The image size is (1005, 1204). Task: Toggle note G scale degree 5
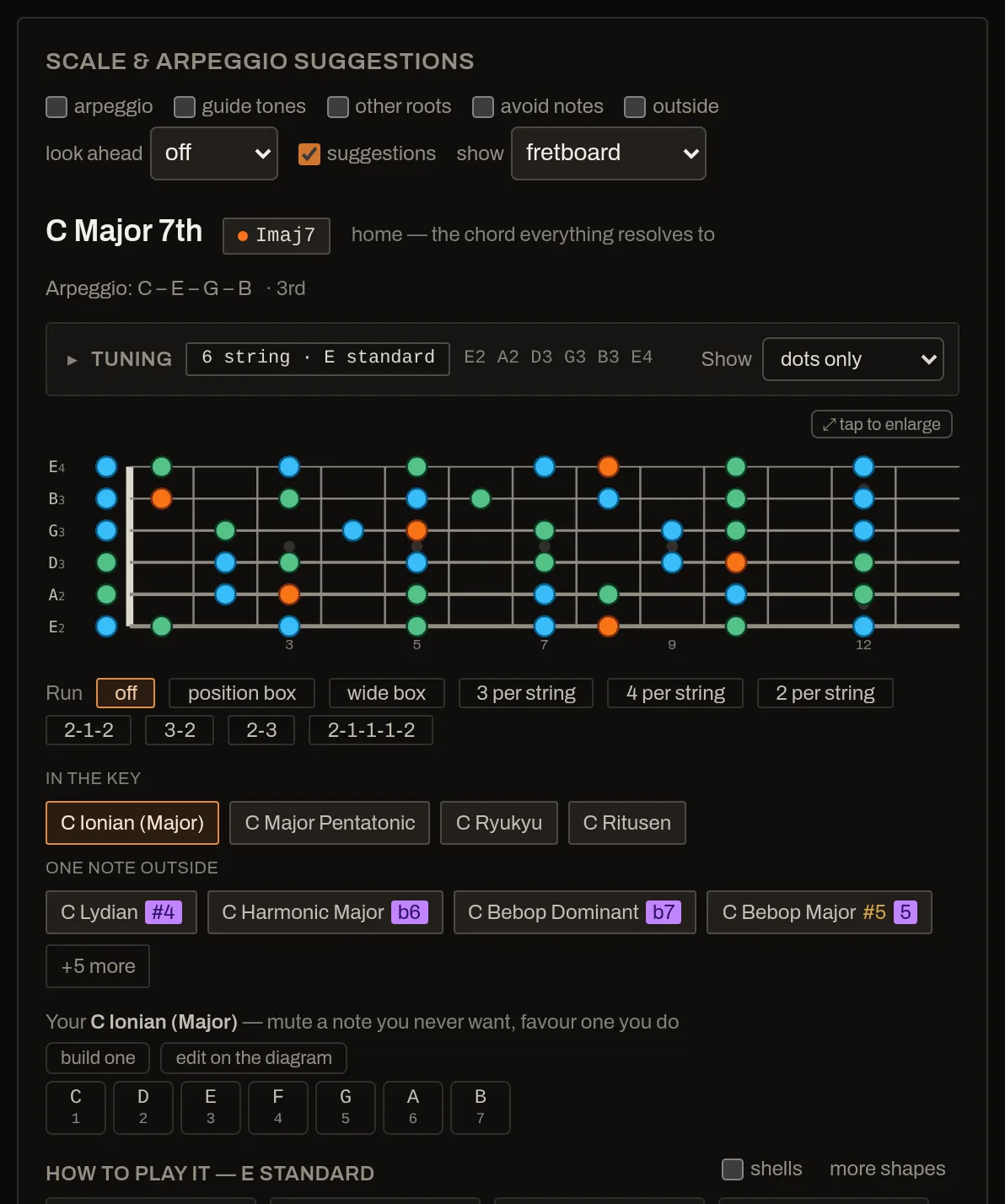(346, 1108)
